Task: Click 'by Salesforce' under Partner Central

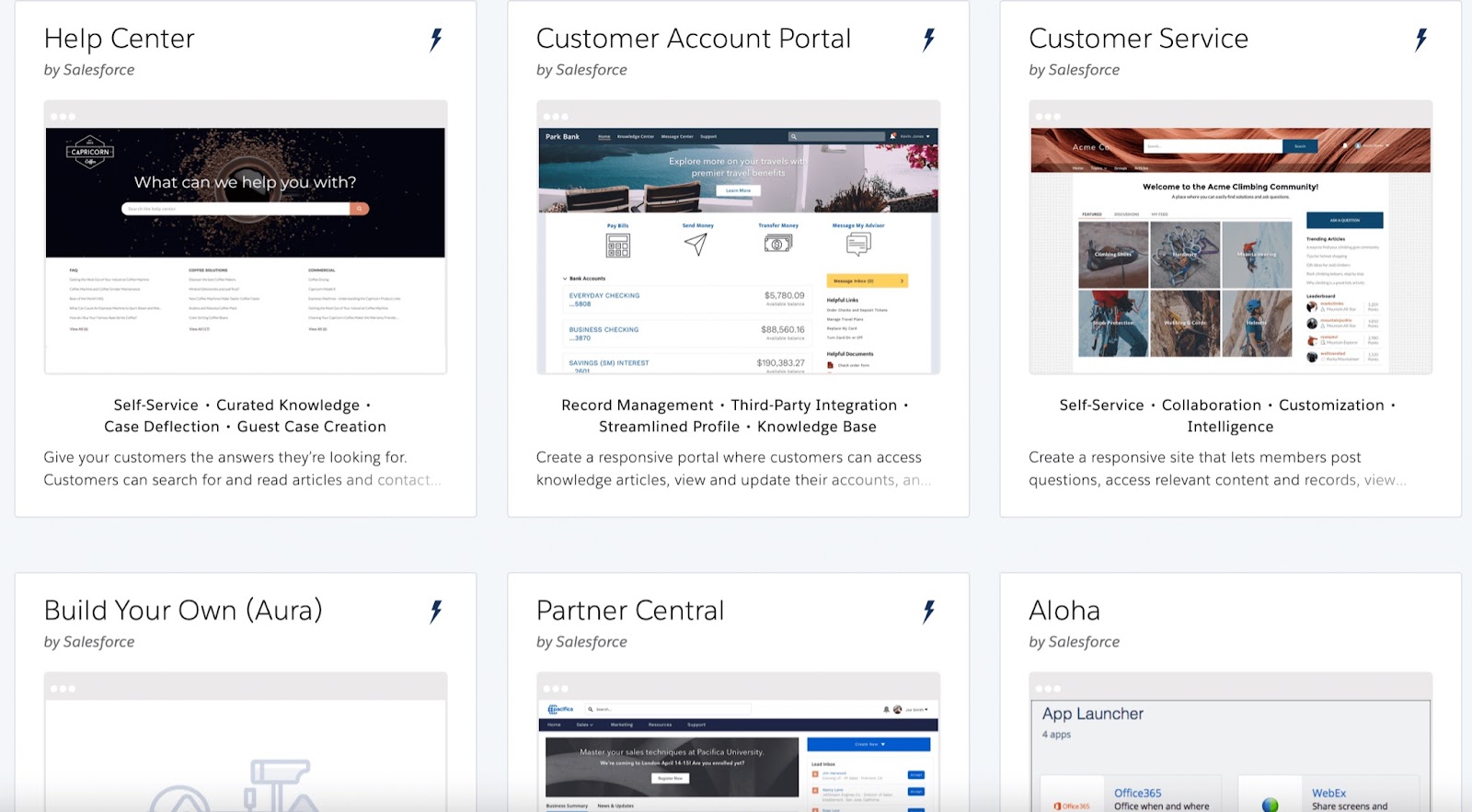Action: (x=581, y=642)
